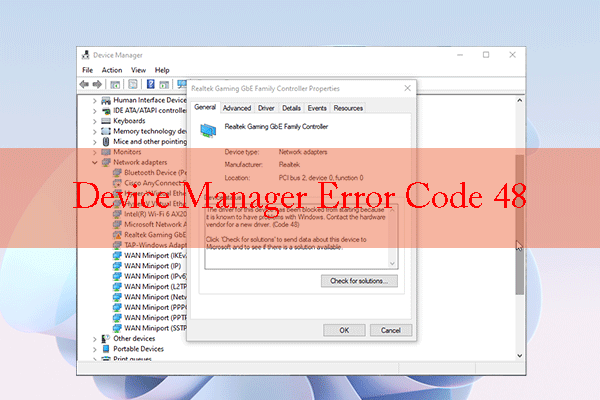Click the 'PCI bus 2, device 0, function 0' text
The image size is (600, 400).
coord(321,178)
